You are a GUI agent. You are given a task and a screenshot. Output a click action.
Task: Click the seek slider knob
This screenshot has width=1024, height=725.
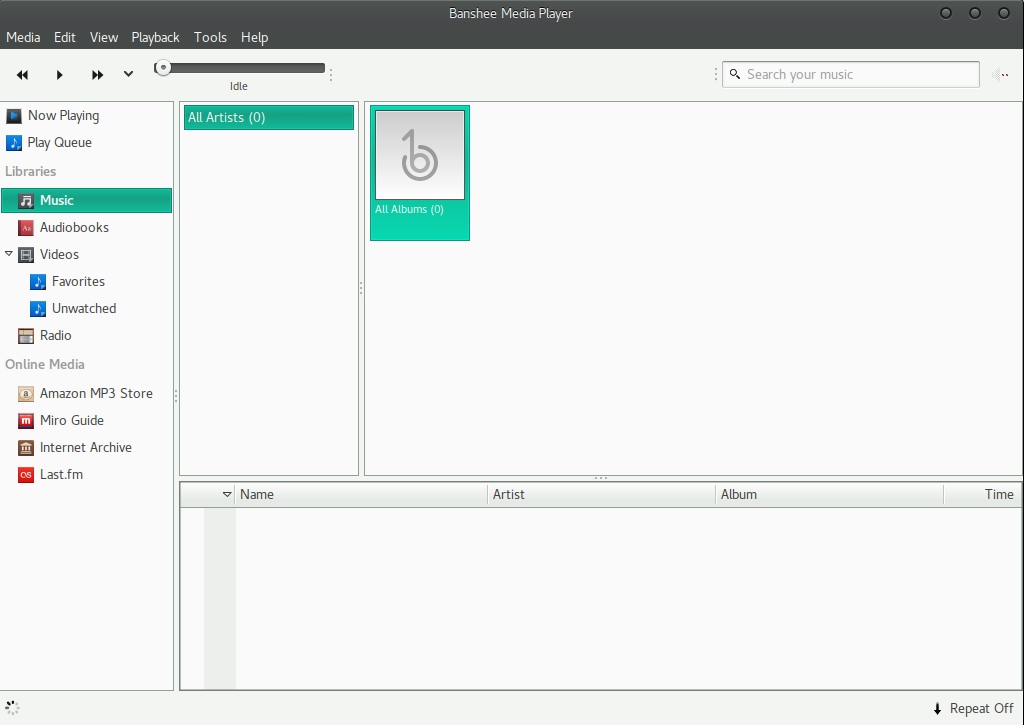tap(163, 67)
